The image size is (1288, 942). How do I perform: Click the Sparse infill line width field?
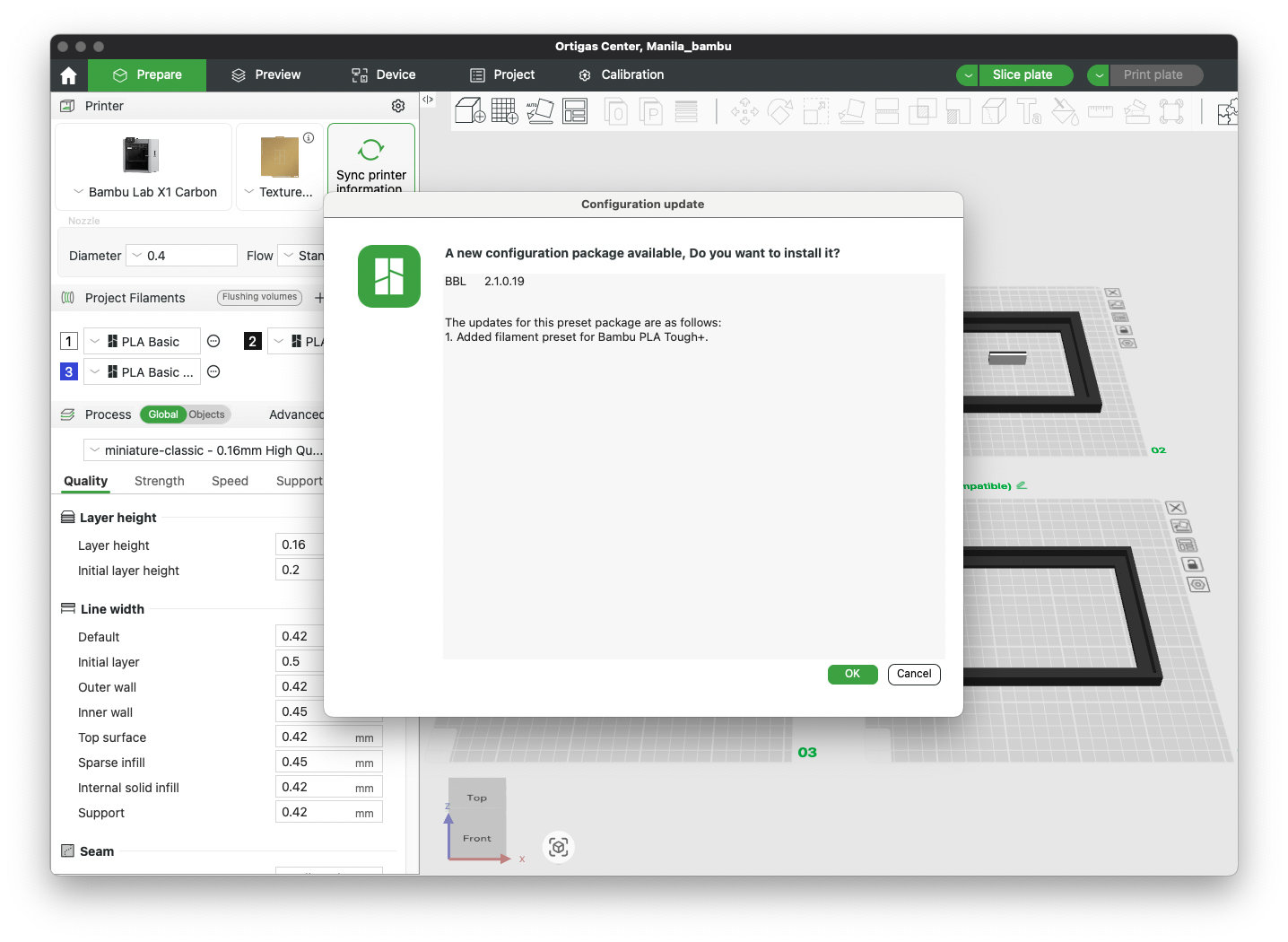pyautogui.click(x=329, y=762)
